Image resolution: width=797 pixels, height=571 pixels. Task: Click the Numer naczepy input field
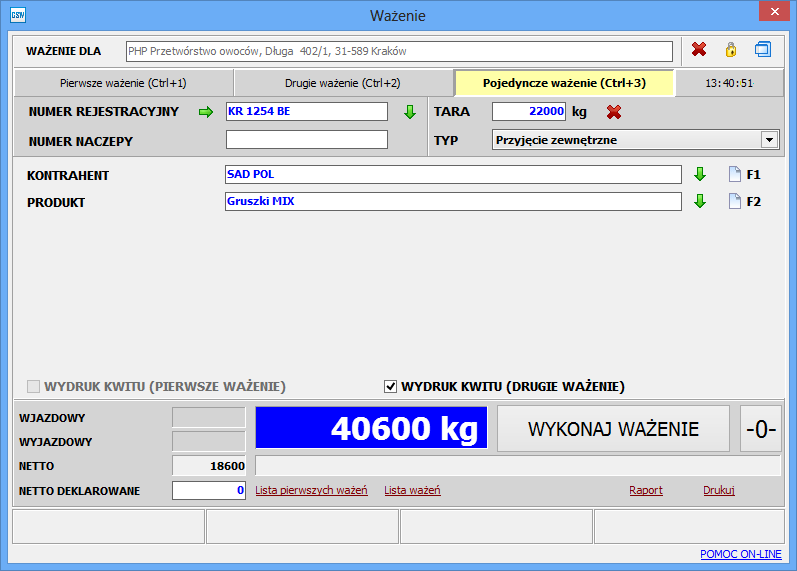(x=306, y=140)
